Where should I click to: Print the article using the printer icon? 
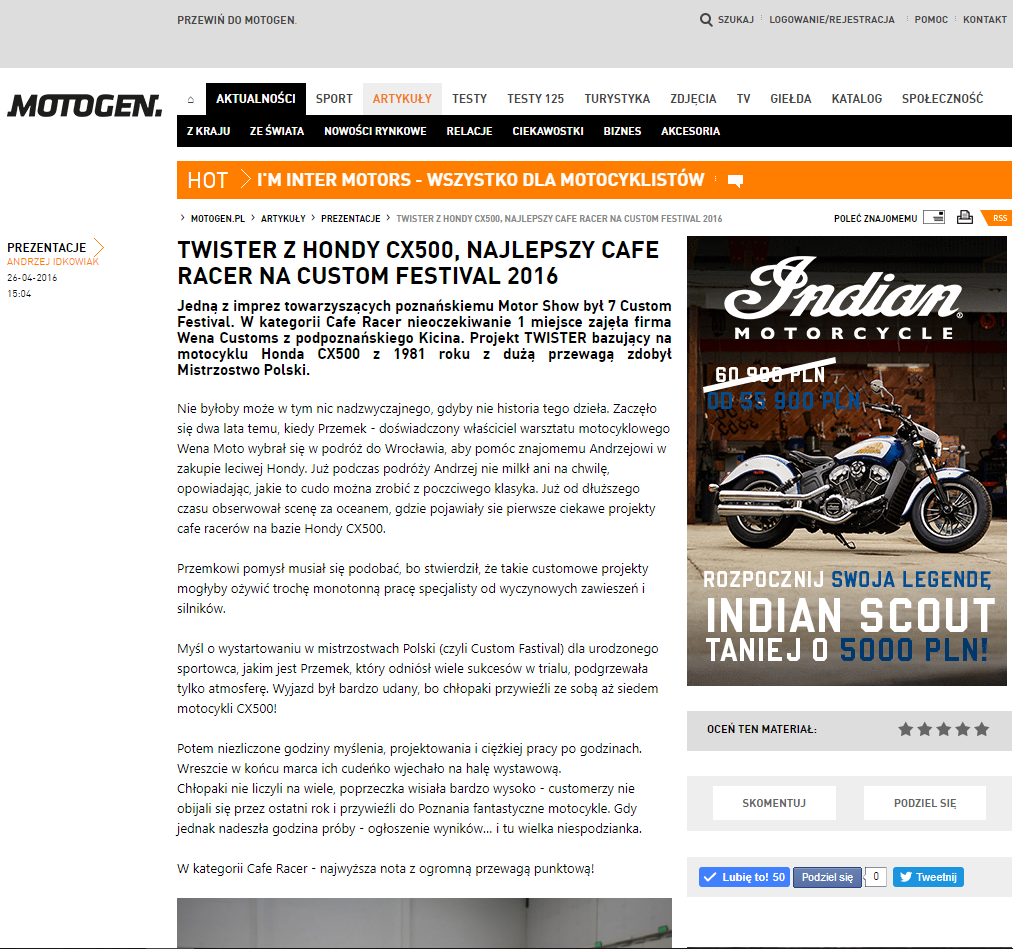click(965, 218)
